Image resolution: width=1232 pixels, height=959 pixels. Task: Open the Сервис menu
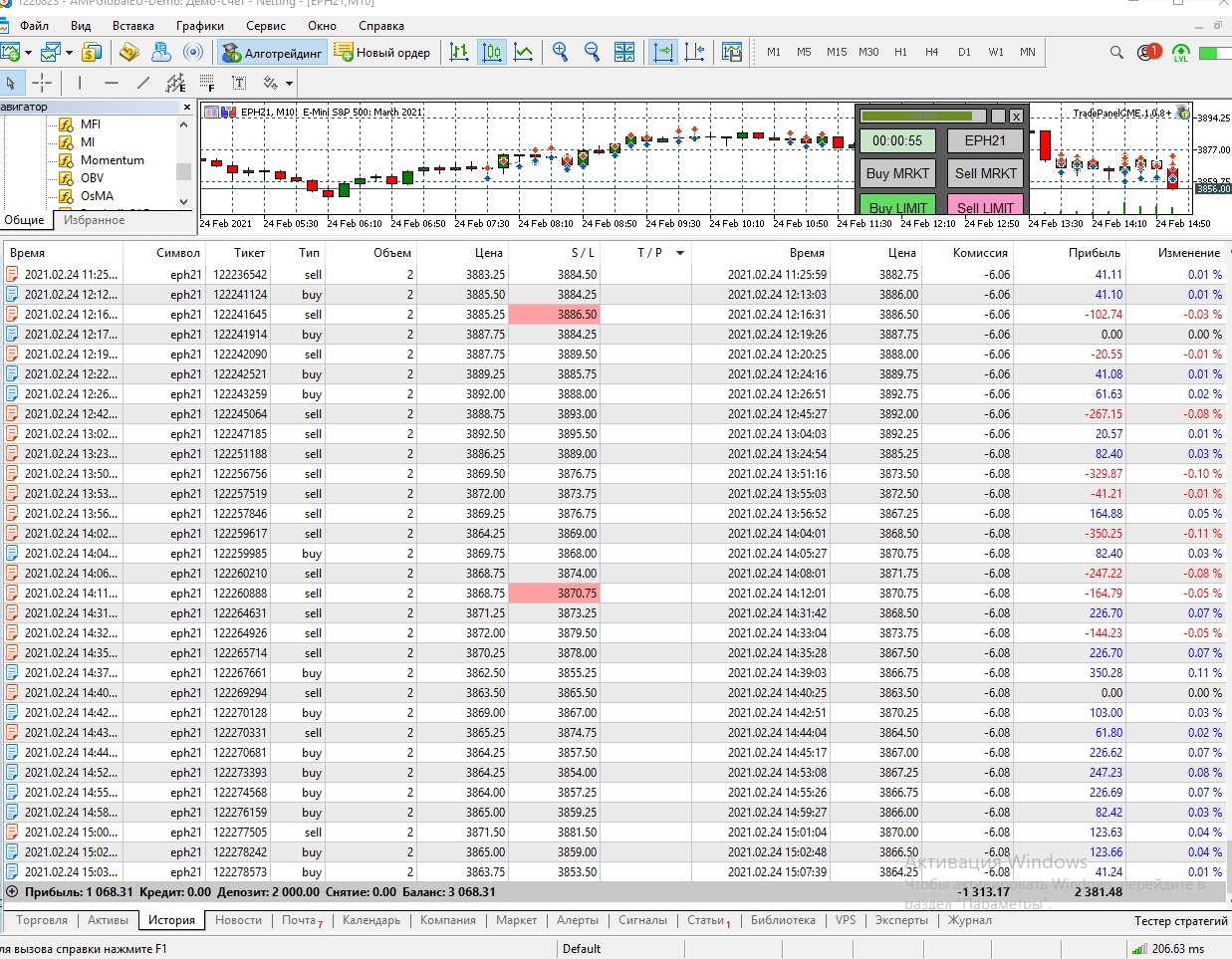[266, 26]
